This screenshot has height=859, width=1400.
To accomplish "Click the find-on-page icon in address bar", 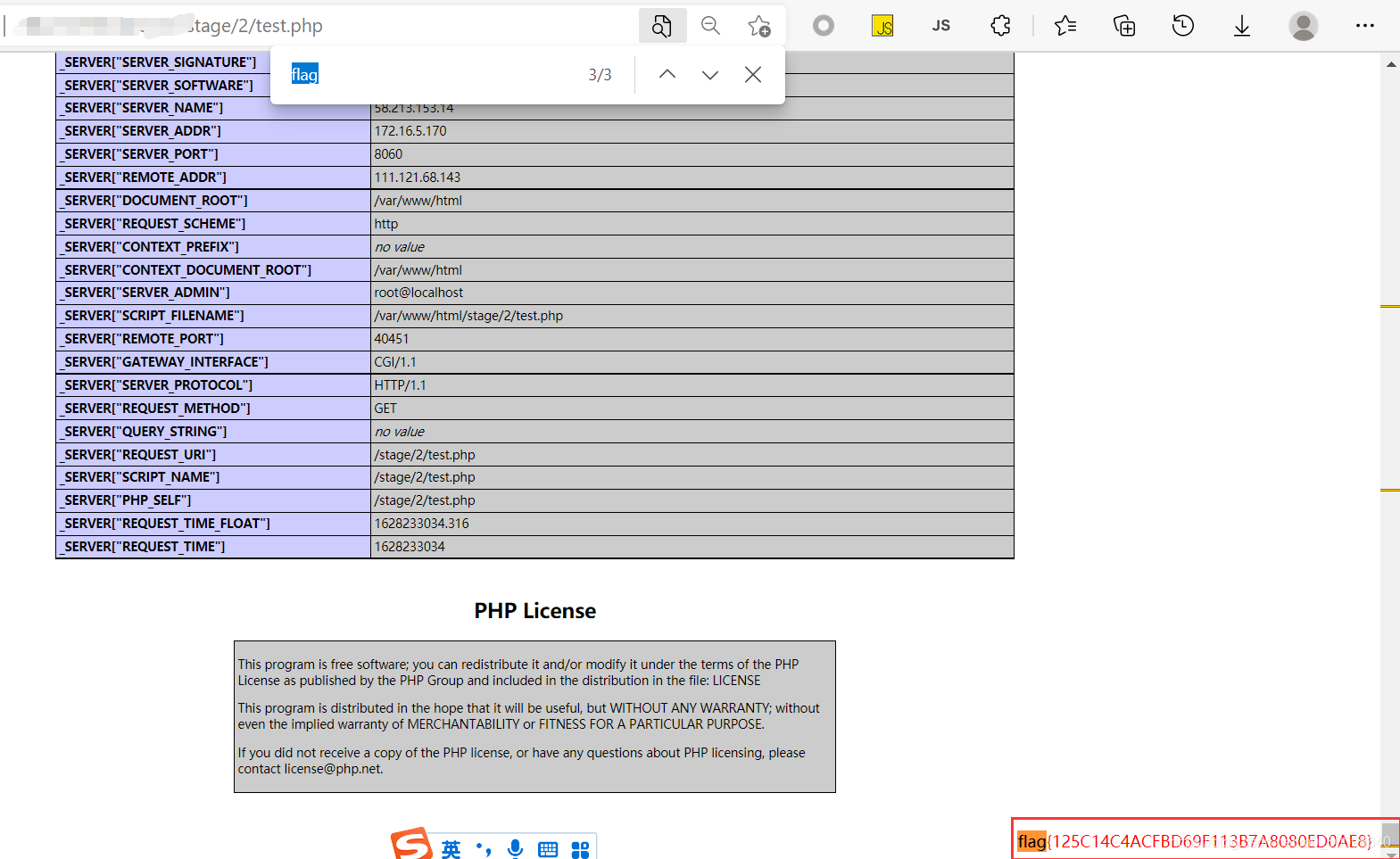I will pos(662,26).
